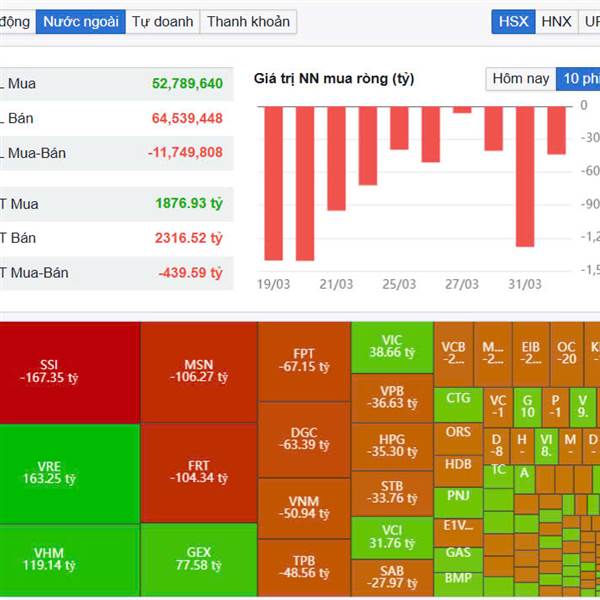The image size is (600, 600).
Task: Click the sell value 2316.52 tỷ
Action: click(x=189, y=238)
